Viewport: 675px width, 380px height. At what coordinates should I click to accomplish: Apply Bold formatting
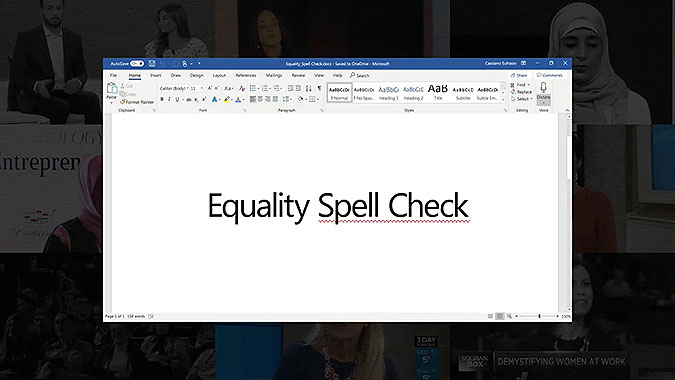(162, 99)
